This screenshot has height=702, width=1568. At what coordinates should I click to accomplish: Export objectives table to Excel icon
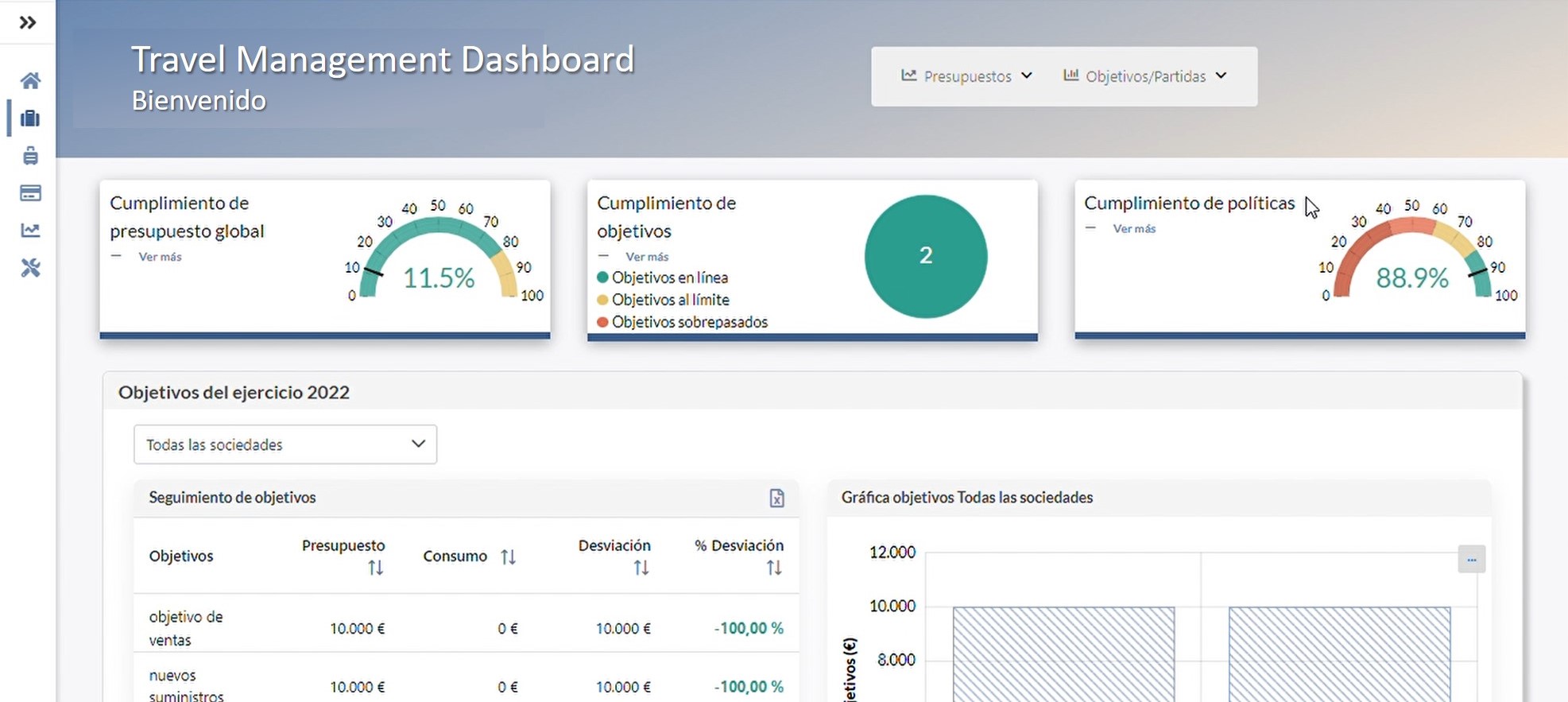776,498
